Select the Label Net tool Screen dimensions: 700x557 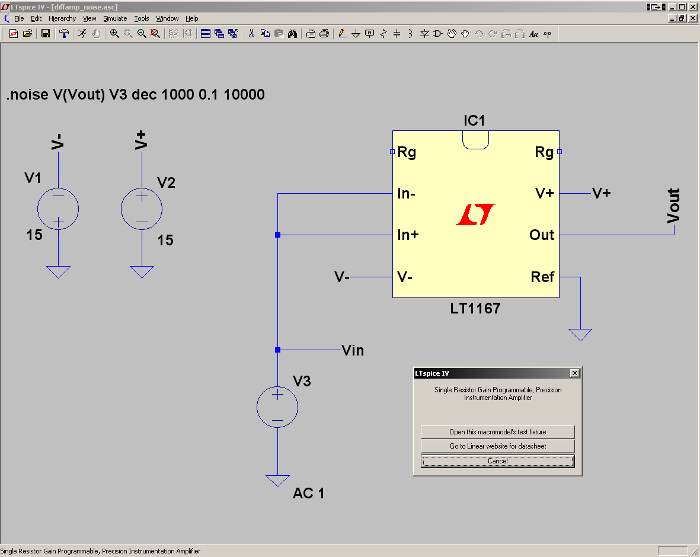(x=370, y=34)
